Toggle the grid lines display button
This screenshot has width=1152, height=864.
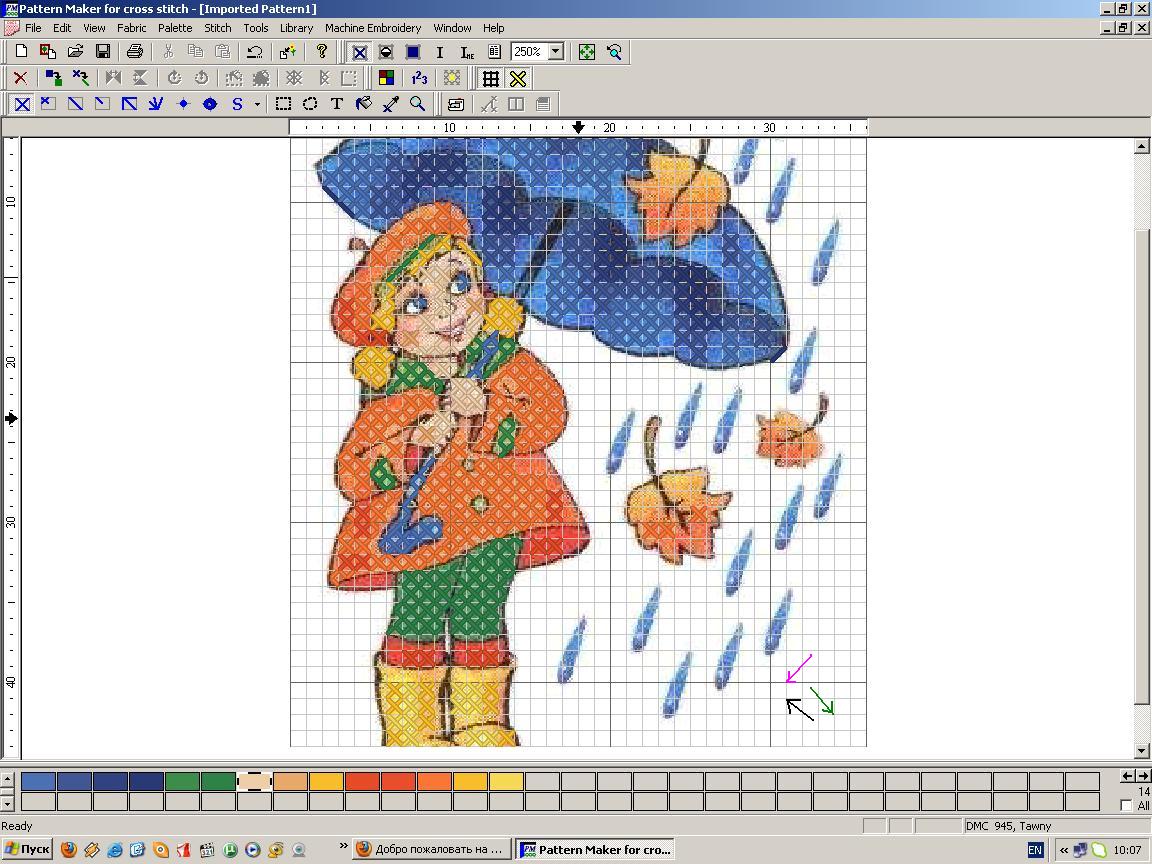click(491, 78)
